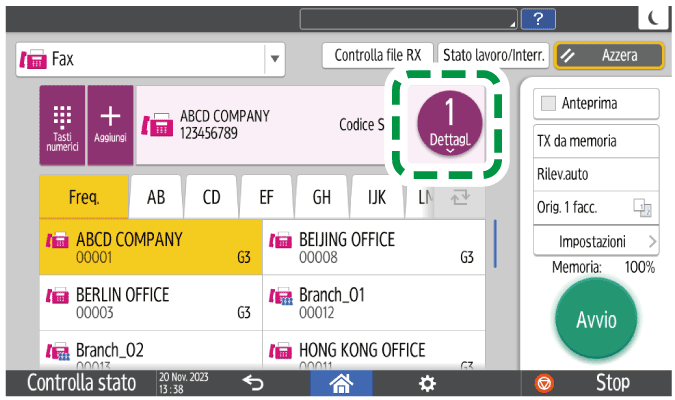Toggle the TX da memoria option
This screenshot has width=675, height=400.
(589, 141)
